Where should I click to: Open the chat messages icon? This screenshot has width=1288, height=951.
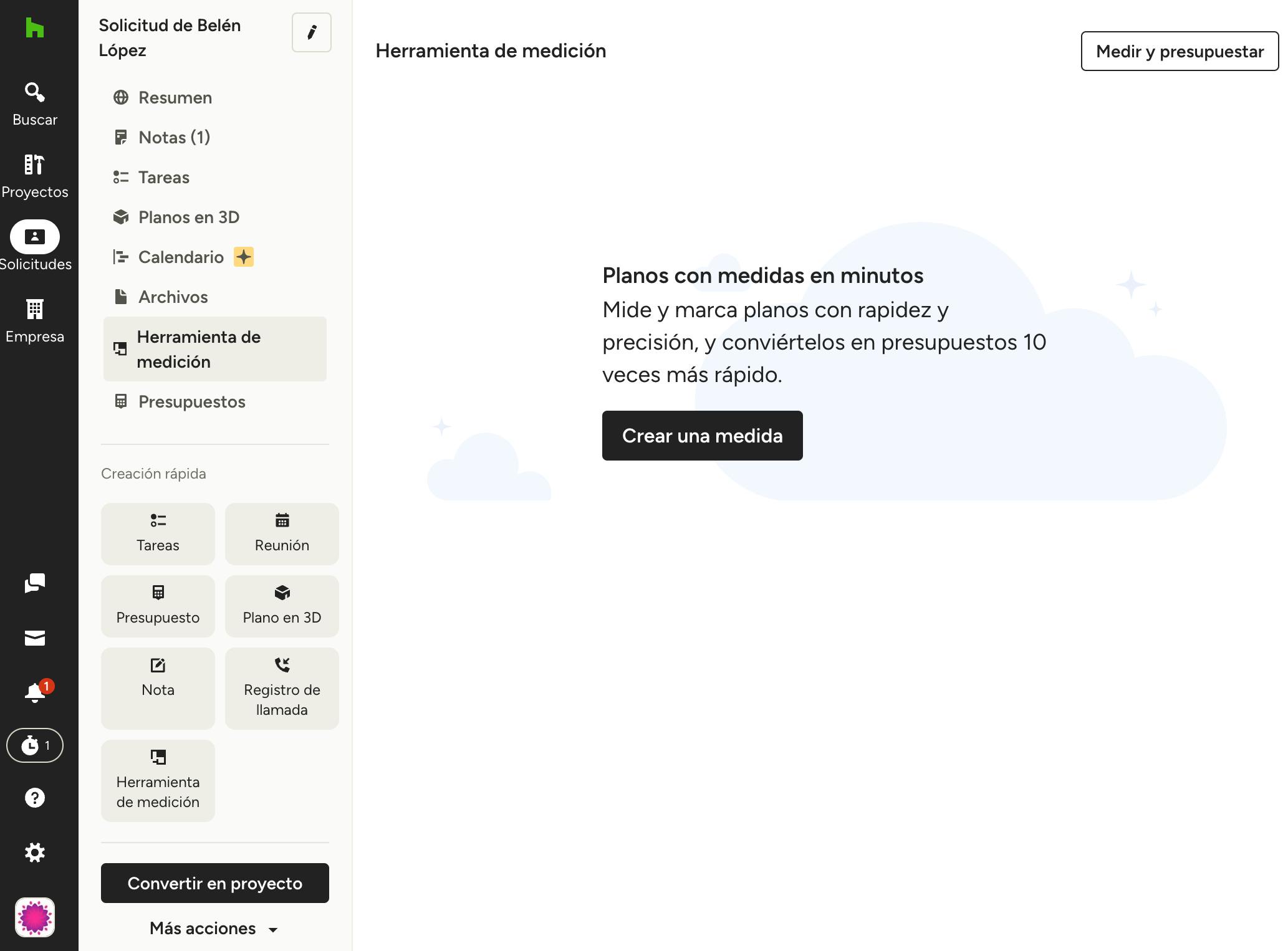coord(34,583)
